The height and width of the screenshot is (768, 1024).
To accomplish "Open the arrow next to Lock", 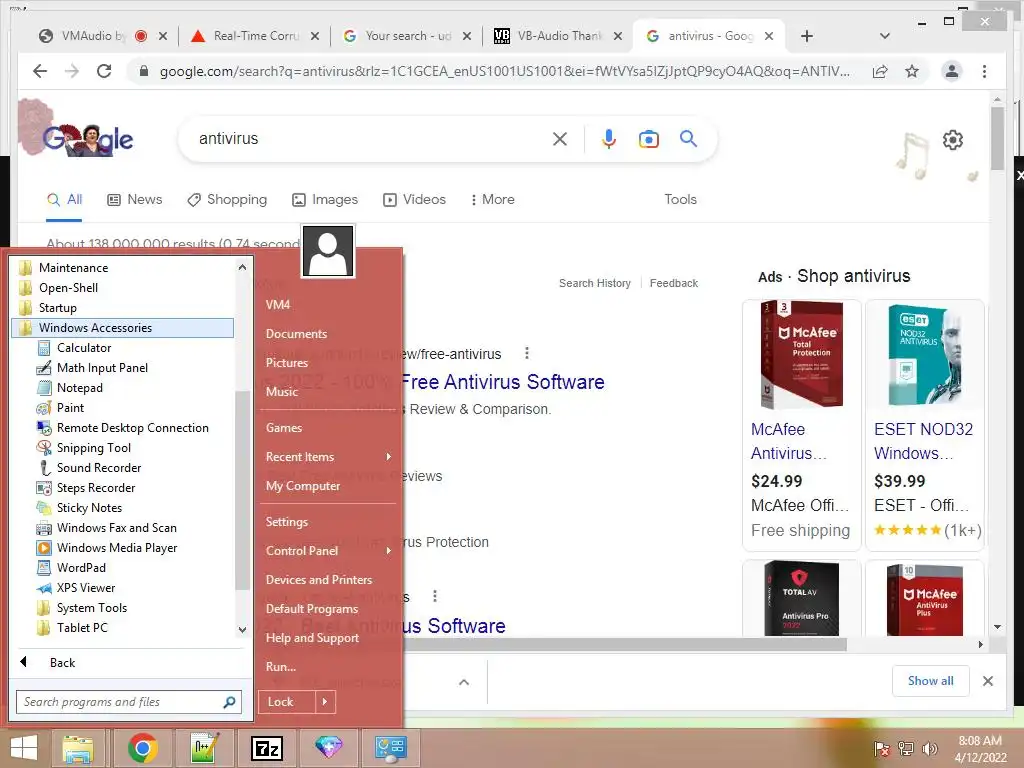I will 325,702.
